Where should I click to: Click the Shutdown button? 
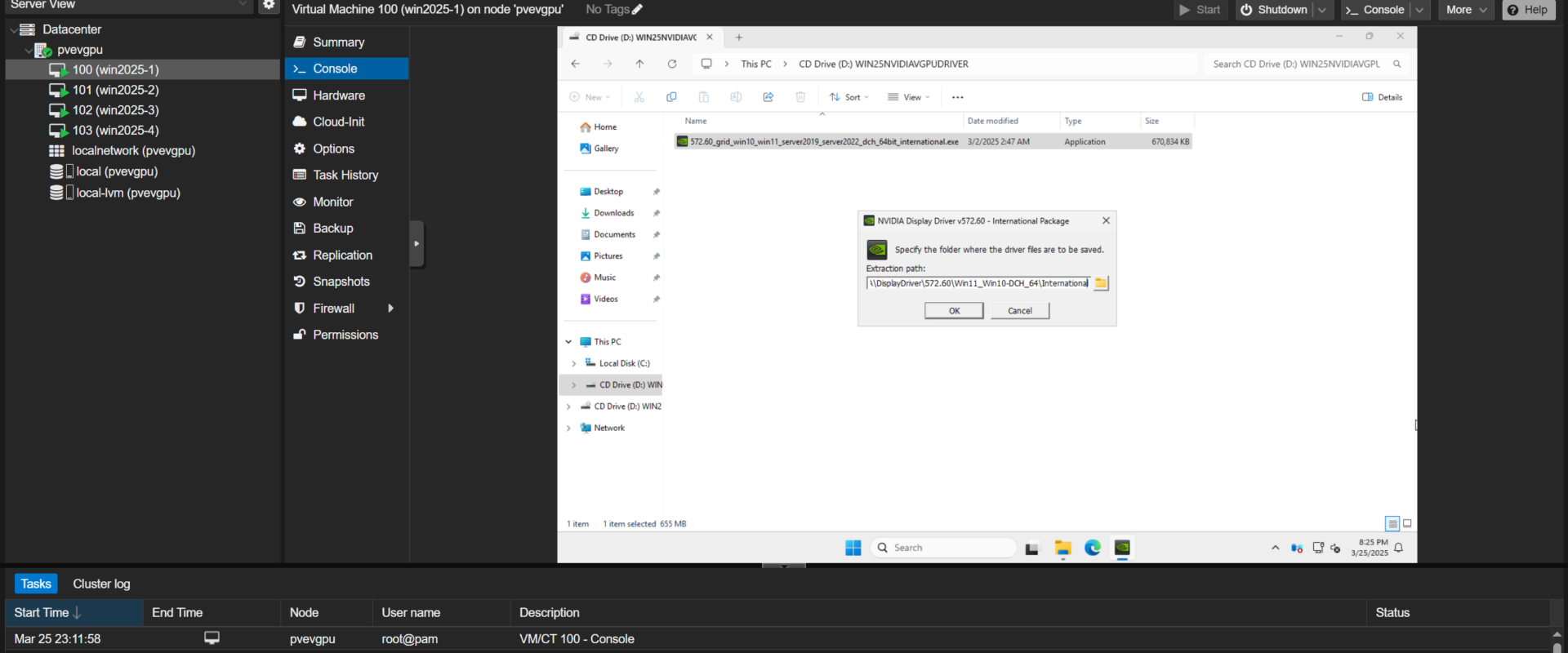pos(1274,10)
